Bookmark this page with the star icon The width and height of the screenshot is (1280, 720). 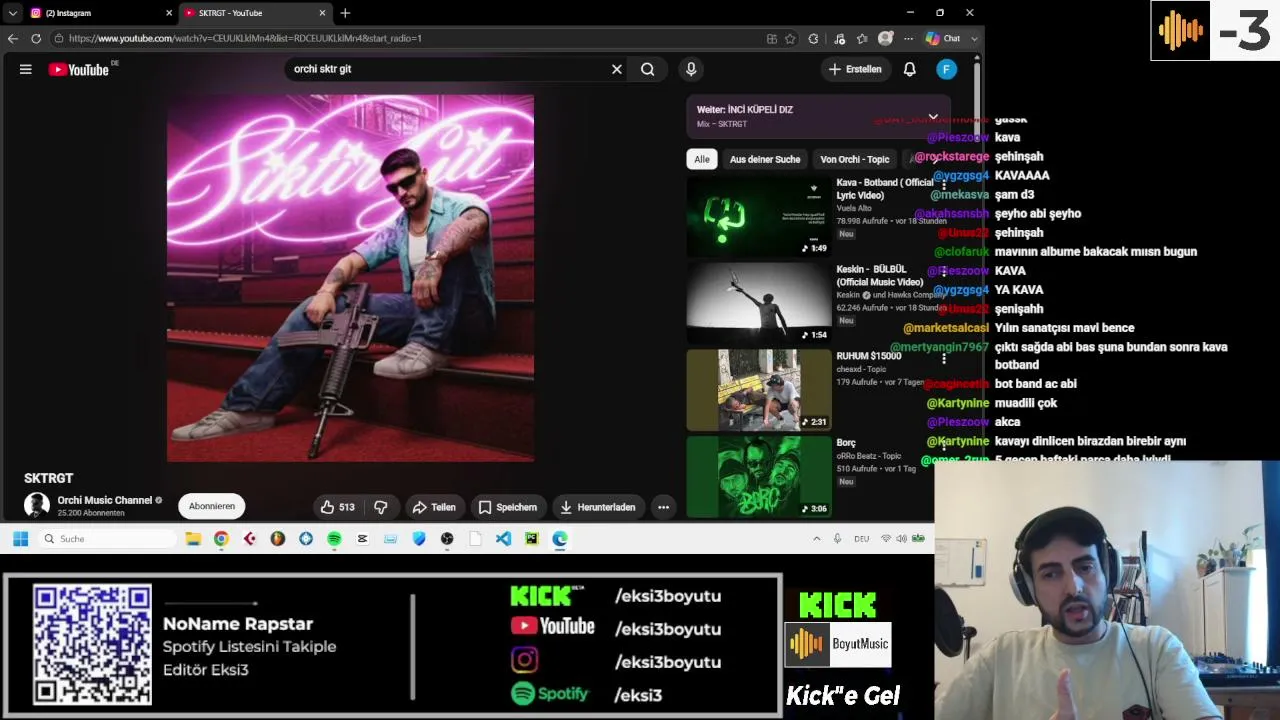(790, 39)
